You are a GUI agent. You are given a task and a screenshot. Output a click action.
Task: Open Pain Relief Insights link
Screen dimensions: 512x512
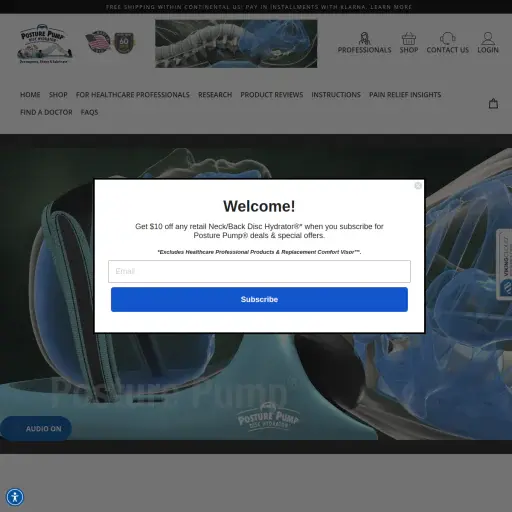point(405,95)
